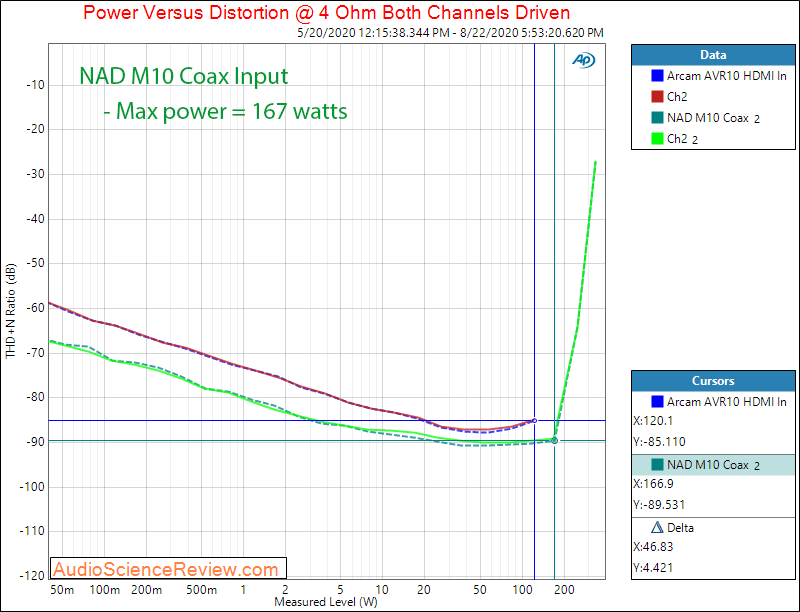The height and width of the screenshot is (612, 800).
Task: Click the 'Measured Level (W)' axis label
Action: click(x=326, y=602)
